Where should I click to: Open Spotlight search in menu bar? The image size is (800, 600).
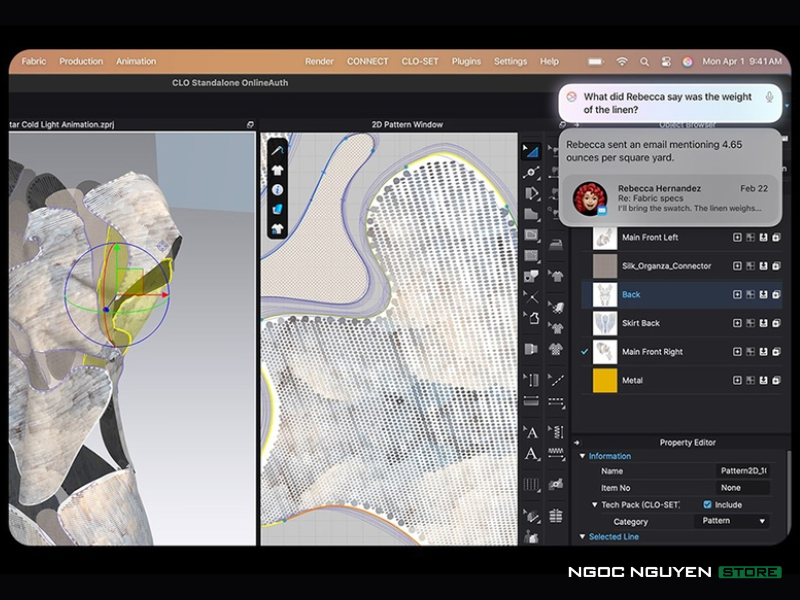tap(644, 61)
